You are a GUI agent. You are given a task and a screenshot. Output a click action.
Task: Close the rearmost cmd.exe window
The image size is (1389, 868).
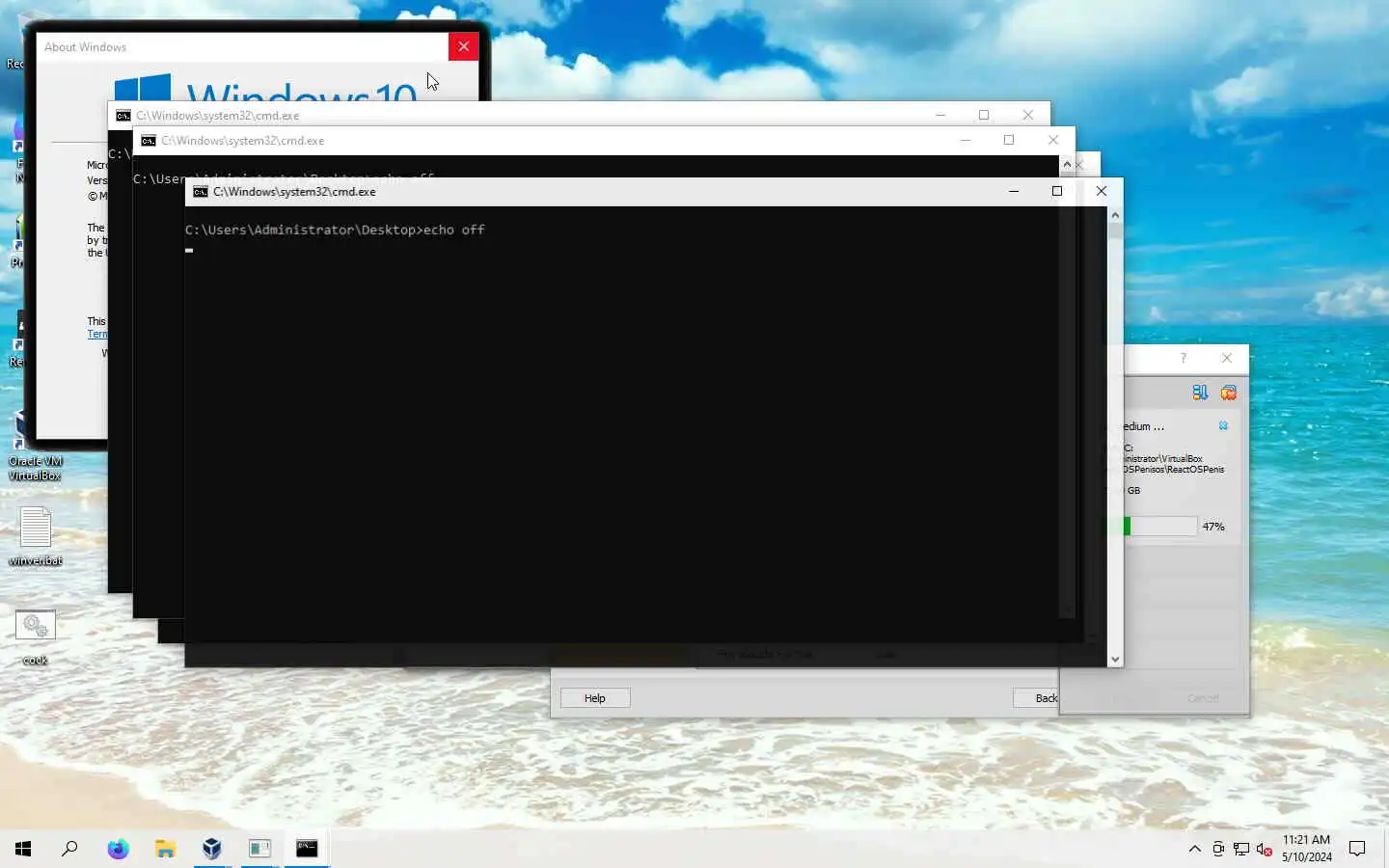point(1028,115)
